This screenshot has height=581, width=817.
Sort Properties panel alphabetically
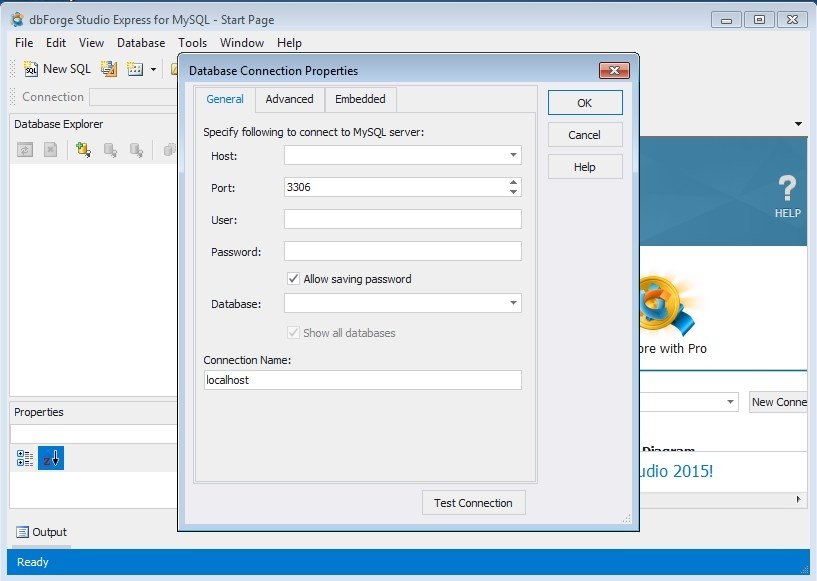[51, 459]
